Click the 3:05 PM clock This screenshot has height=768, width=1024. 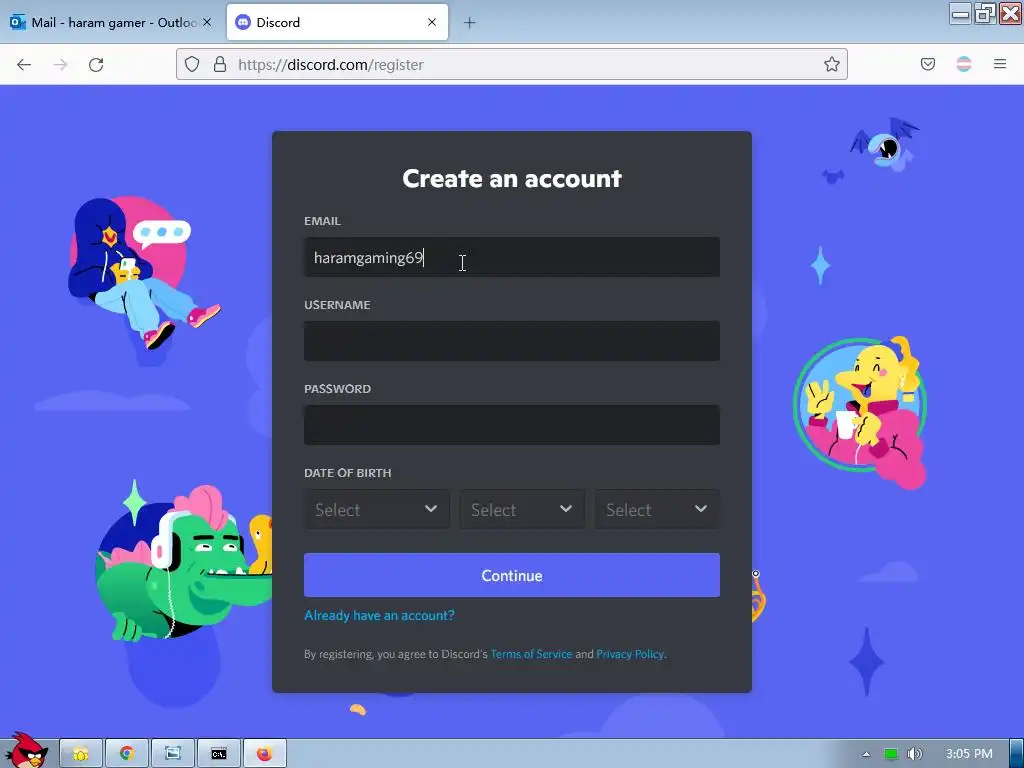969,754
